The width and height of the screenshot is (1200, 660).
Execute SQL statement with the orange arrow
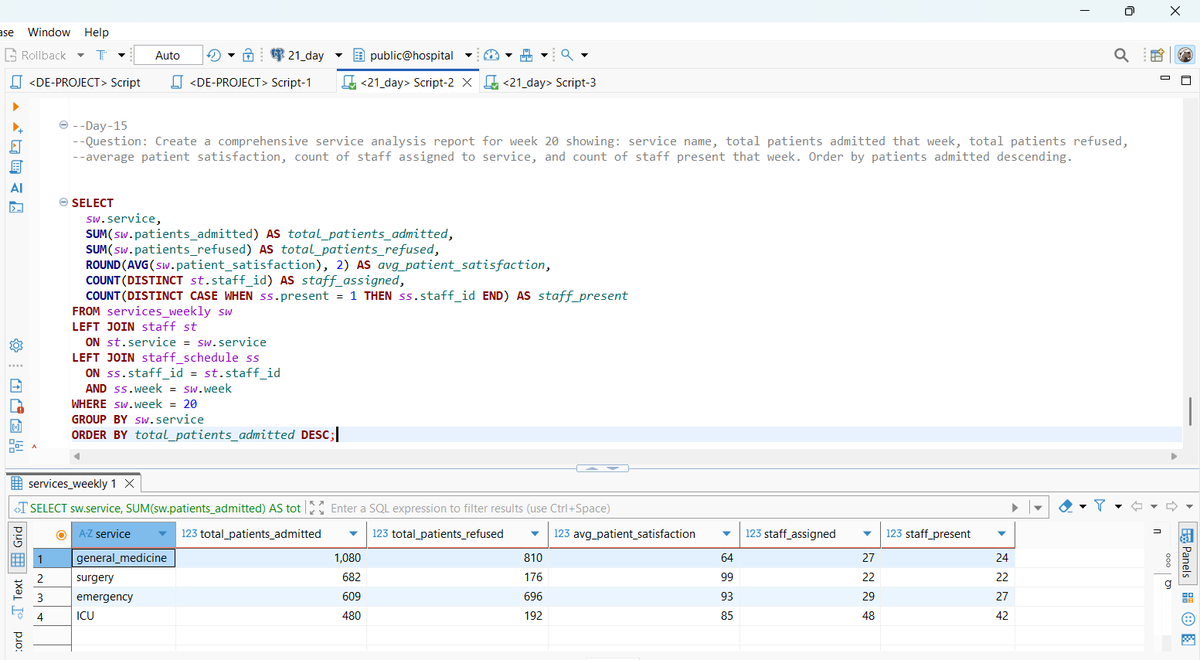coord(15,107)
